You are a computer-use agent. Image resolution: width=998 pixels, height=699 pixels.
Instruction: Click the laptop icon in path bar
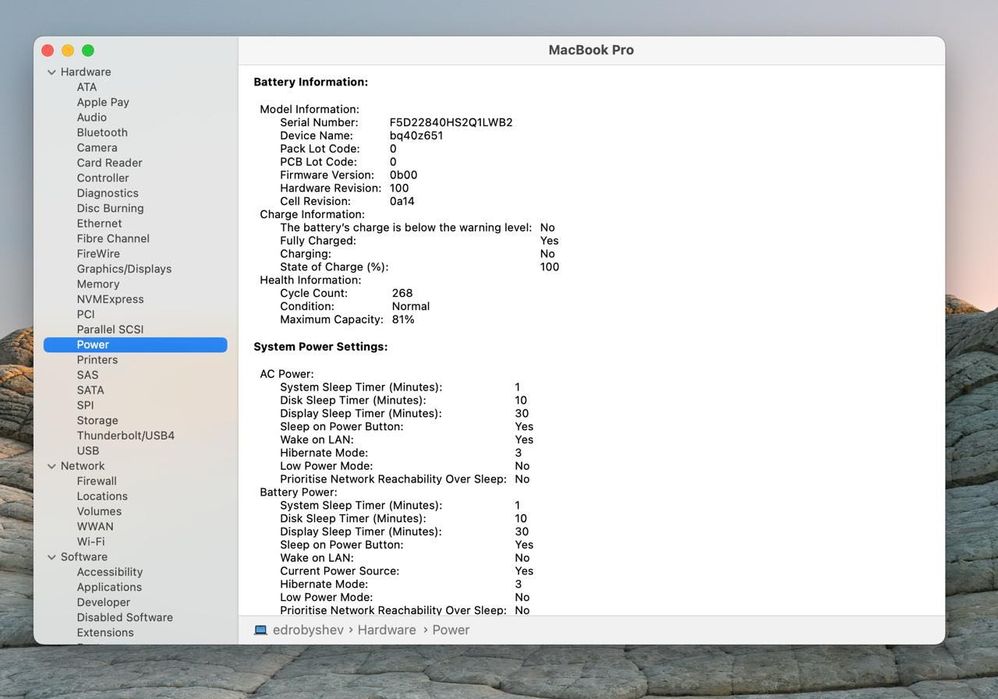click(260, 630)
